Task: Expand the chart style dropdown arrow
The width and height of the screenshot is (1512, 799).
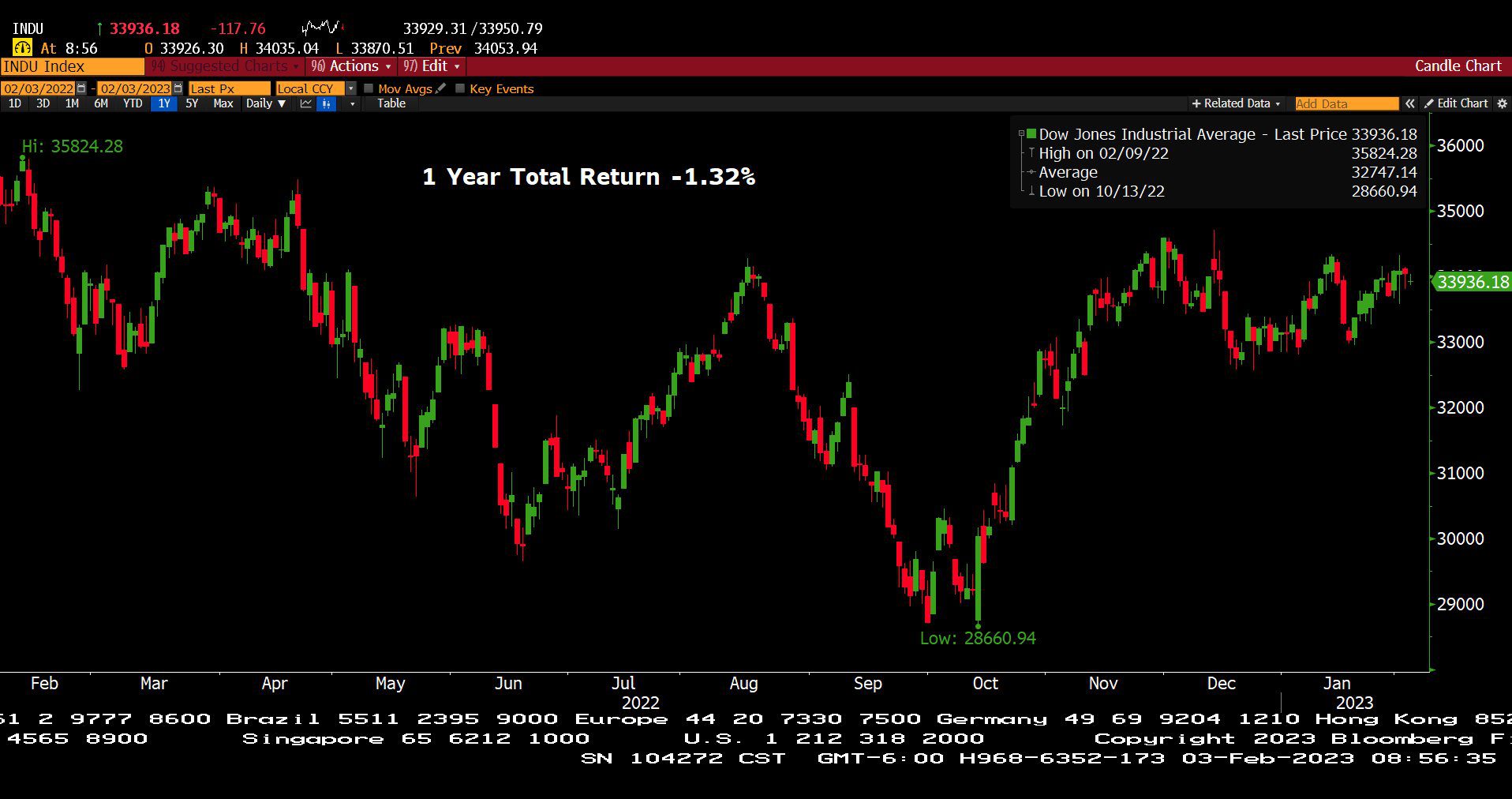Action: coord(352,103)
